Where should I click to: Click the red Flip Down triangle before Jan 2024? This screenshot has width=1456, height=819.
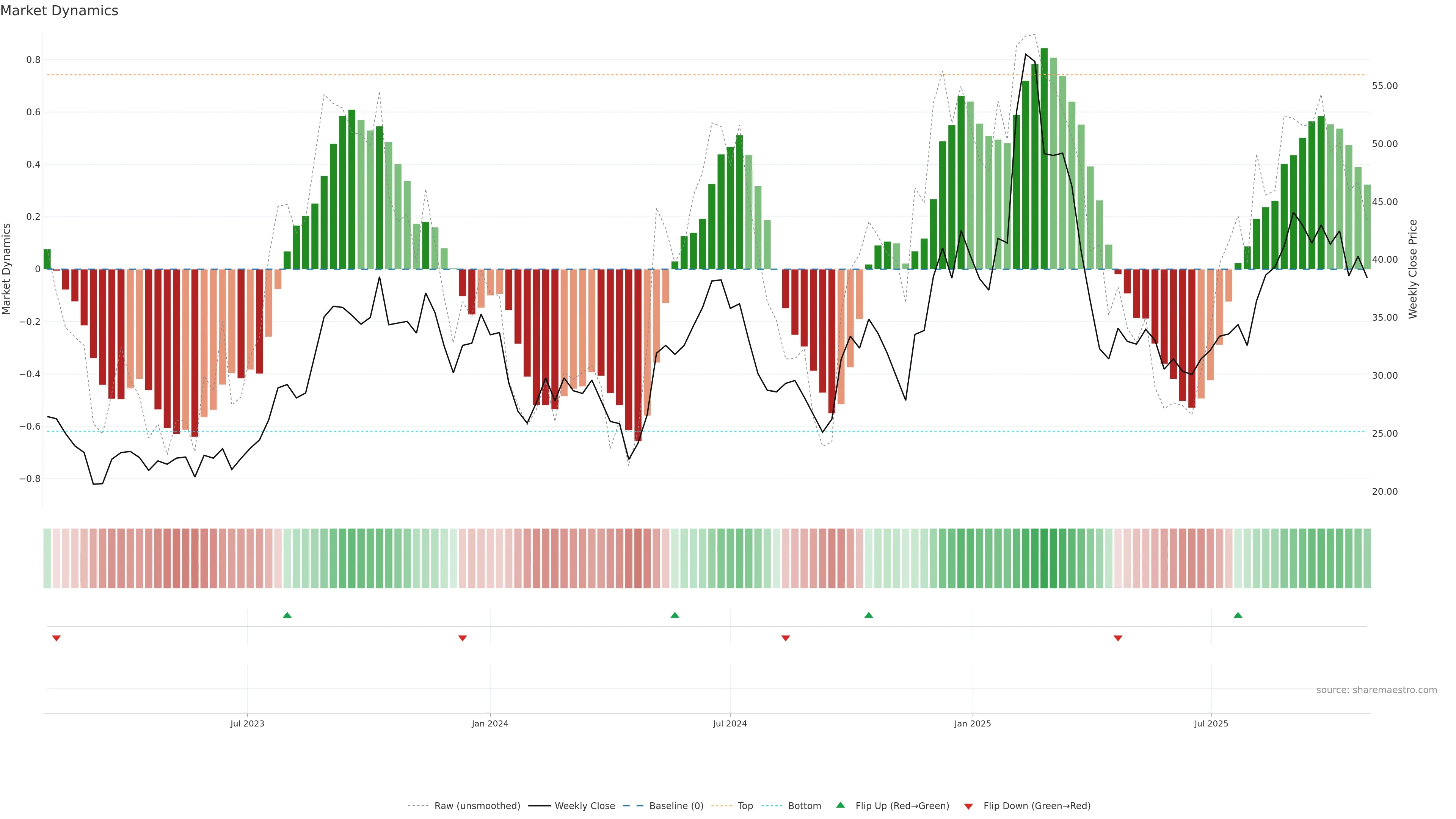click(462, 638)
